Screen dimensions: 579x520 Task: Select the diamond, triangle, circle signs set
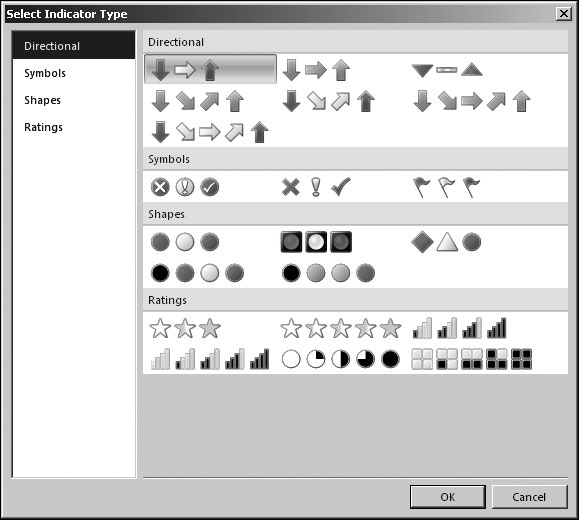[x=446, y=242]
